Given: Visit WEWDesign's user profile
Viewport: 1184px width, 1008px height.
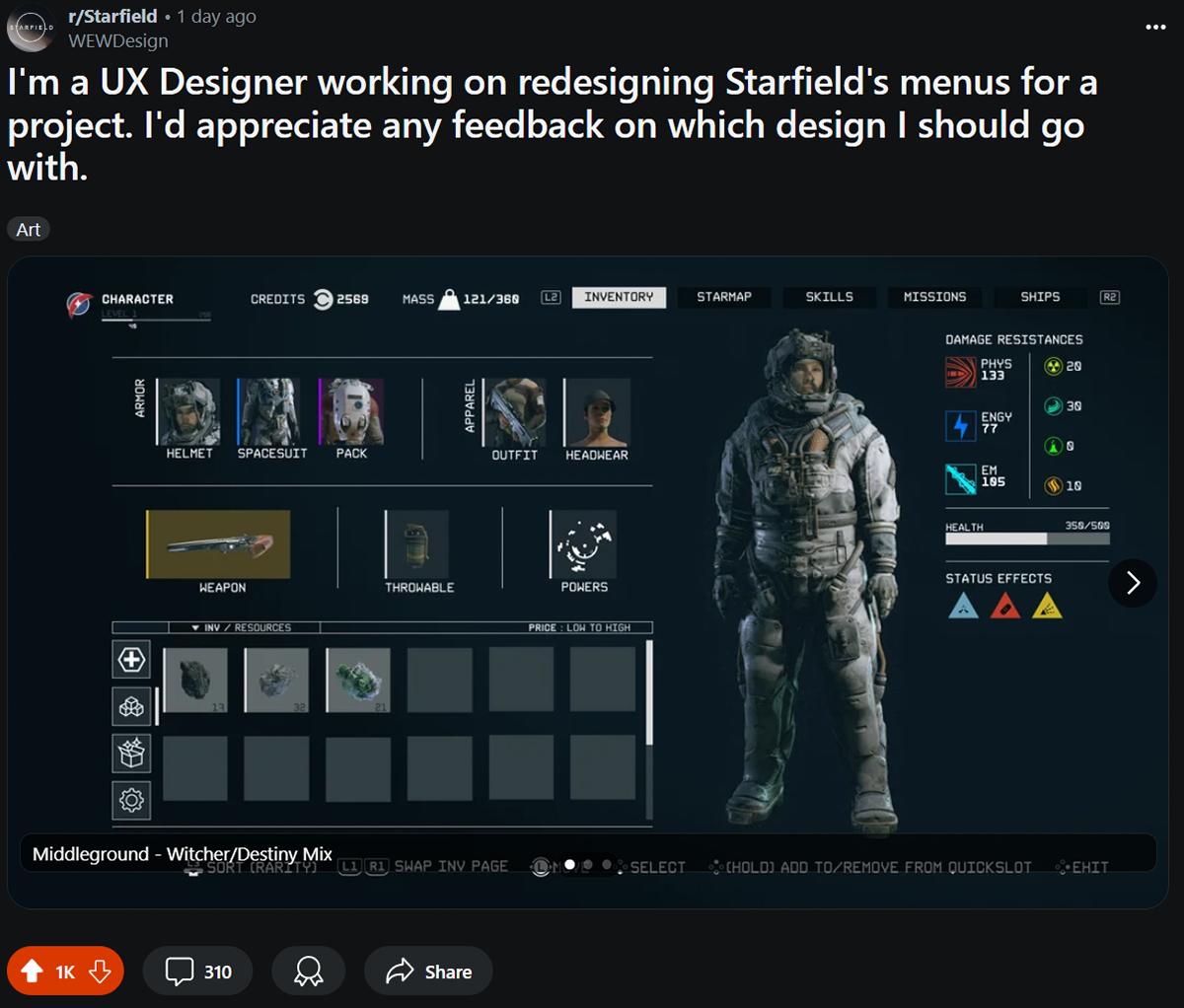Looking at the screenshot, I should (x=118, y=40).
